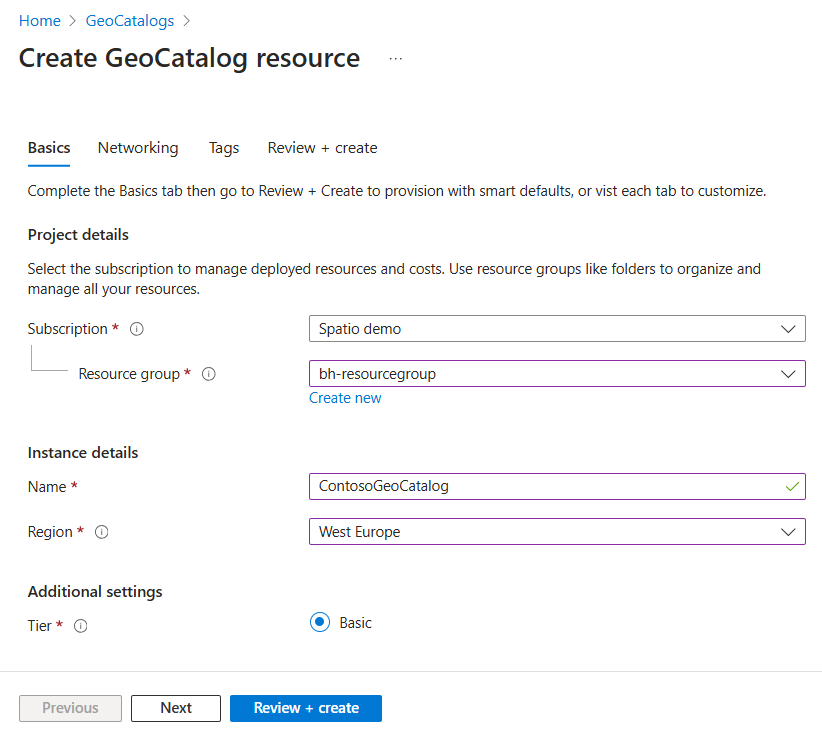Click the Tier info icon
The width and height of the screenshot is (822, 733).
click(81, 626)
